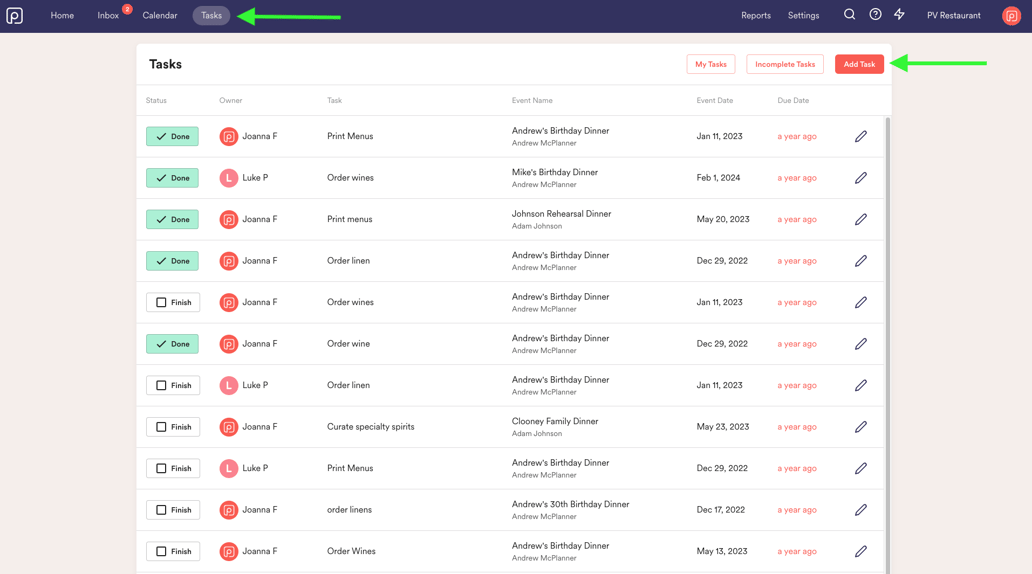Edit the Order Wines task for May 13, 2023
1032x574 pixels.
click(x=861, y=551)
